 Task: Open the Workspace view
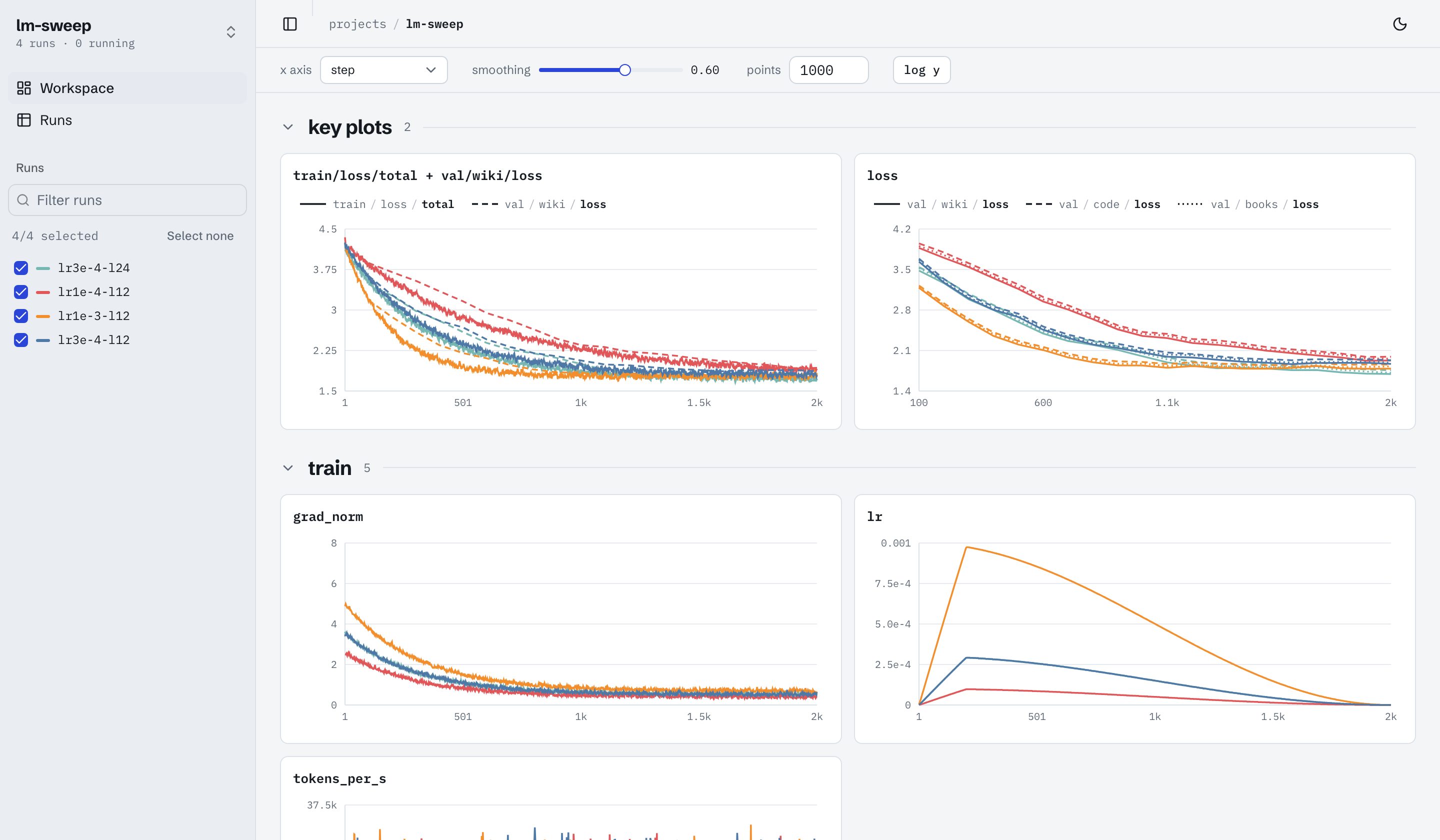point(127,88)
